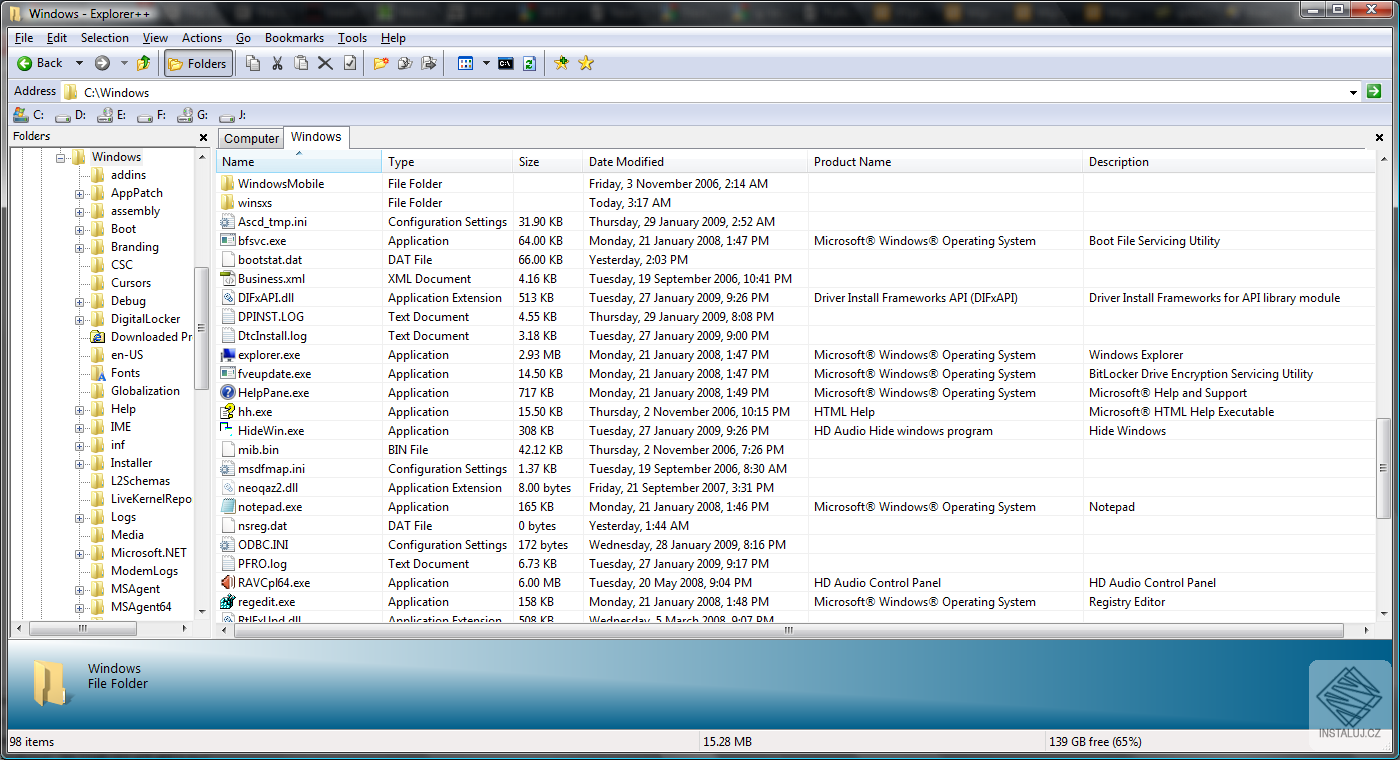Create a new folder via toolbar icon
Image resolution: width=1400 pixels, height=760 pixels.
tap(380, 63)
